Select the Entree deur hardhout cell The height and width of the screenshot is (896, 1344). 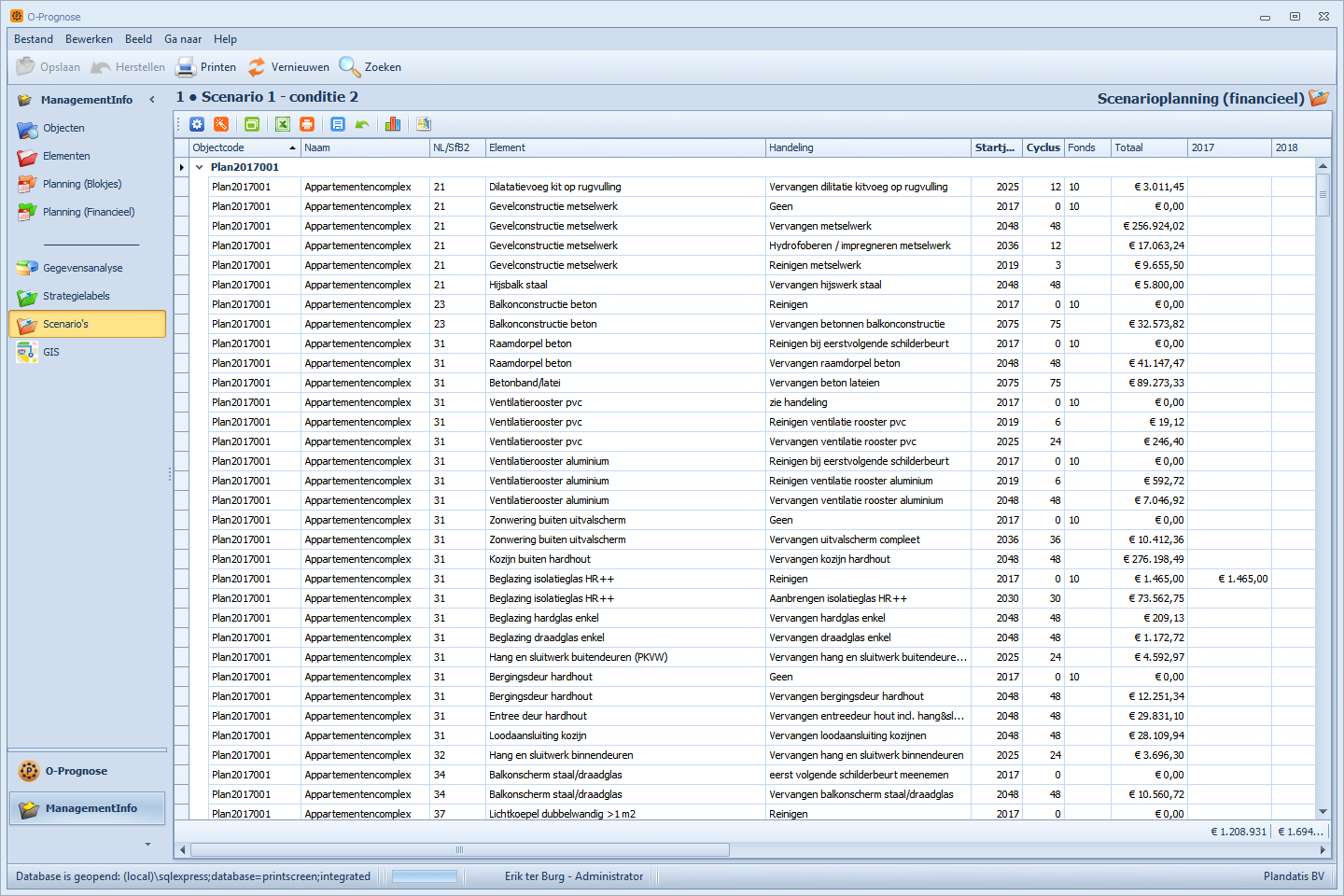[x=625, y=716]
